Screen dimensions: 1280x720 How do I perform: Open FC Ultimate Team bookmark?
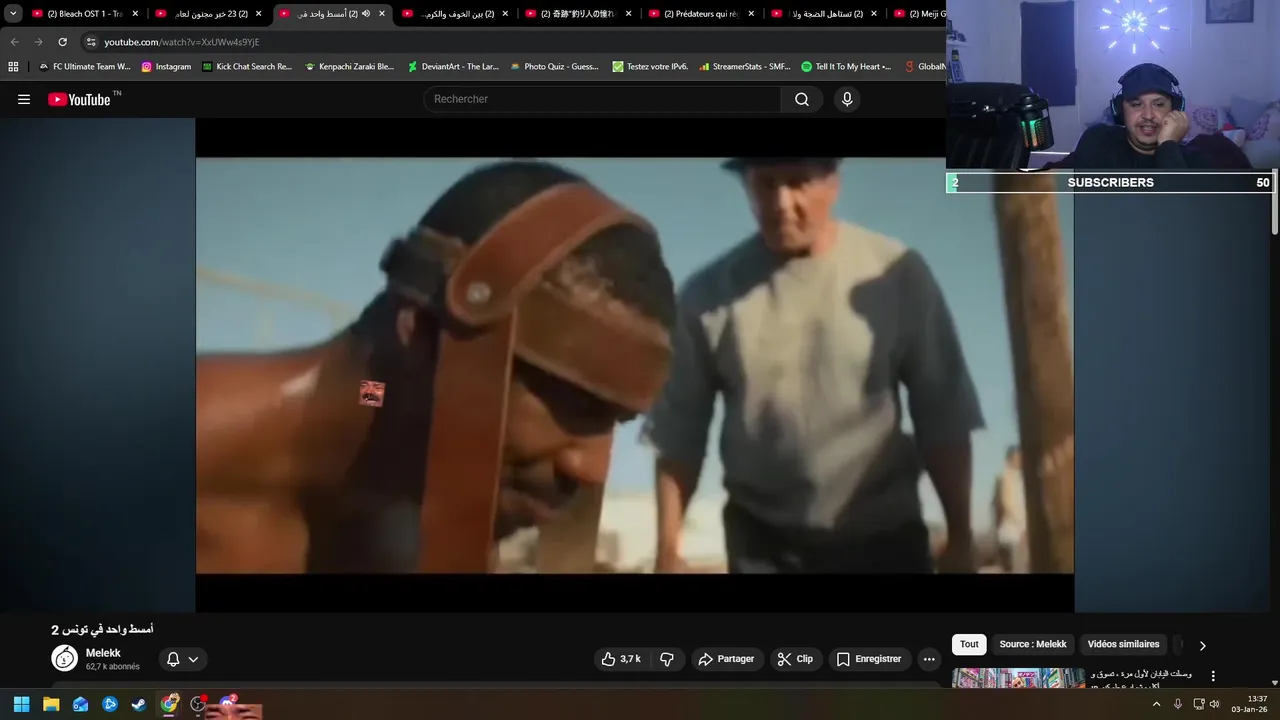[84, 67]
